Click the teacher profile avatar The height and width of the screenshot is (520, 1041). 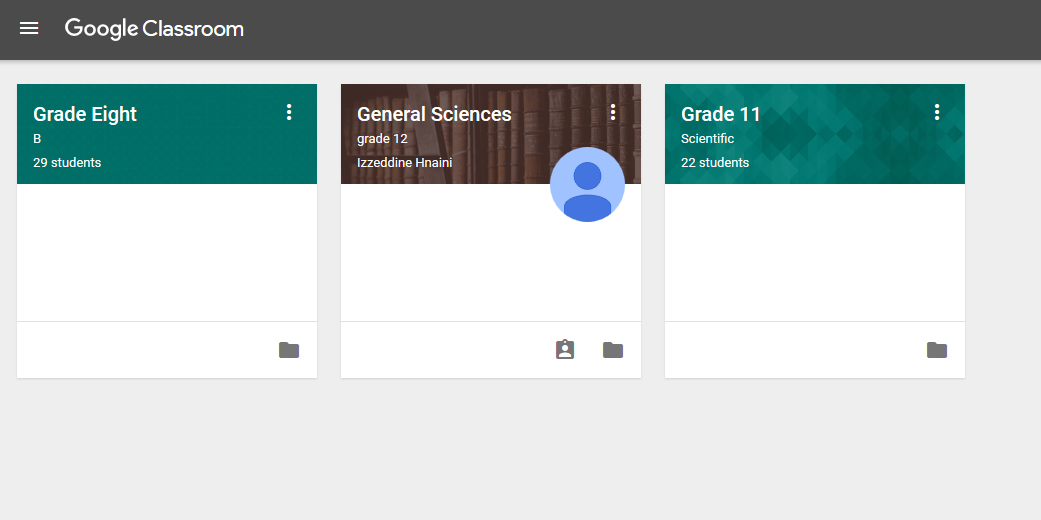(x=588, y=185)
